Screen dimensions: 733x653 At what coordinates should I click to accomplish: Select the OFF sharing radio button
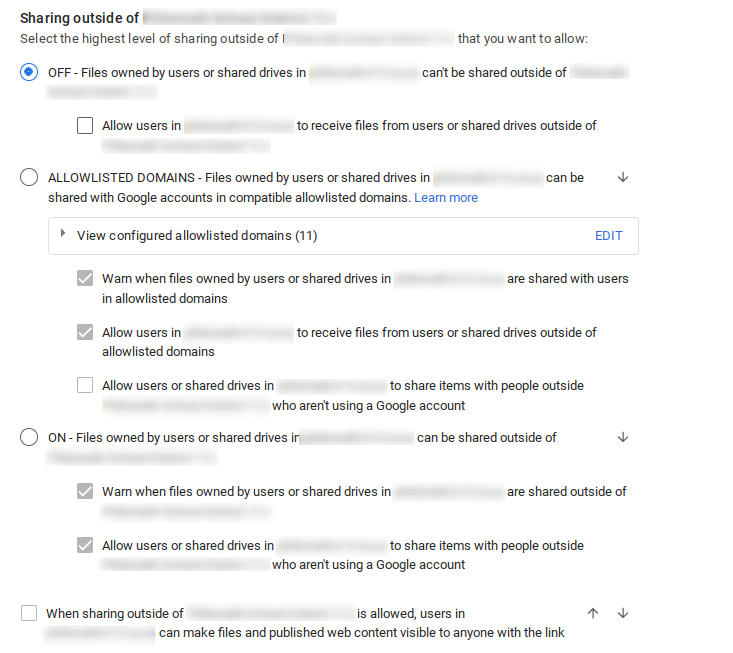[x=29, y=72]
